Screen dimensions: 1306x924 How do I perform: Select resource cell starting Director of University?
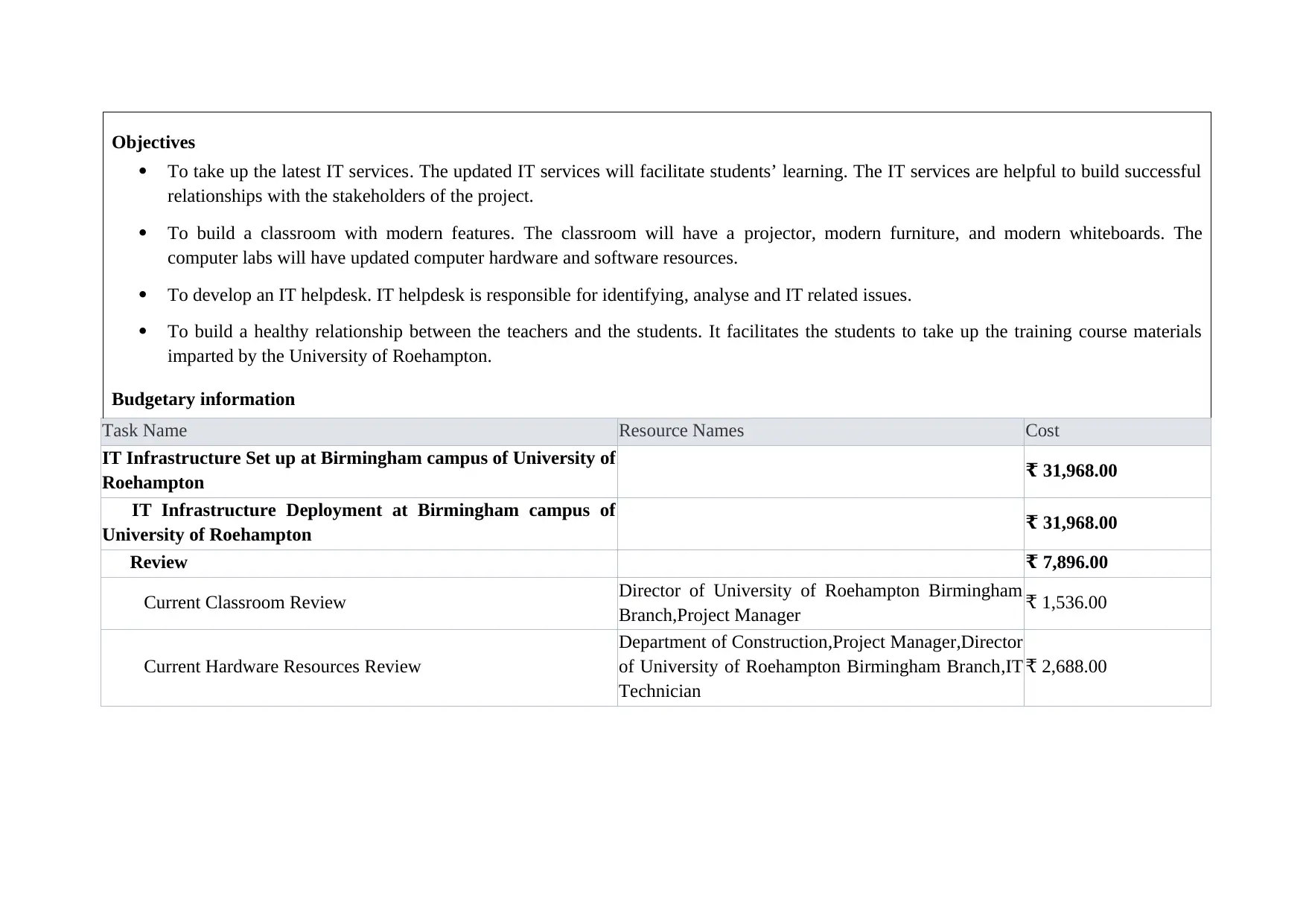(x=821, y=602)
